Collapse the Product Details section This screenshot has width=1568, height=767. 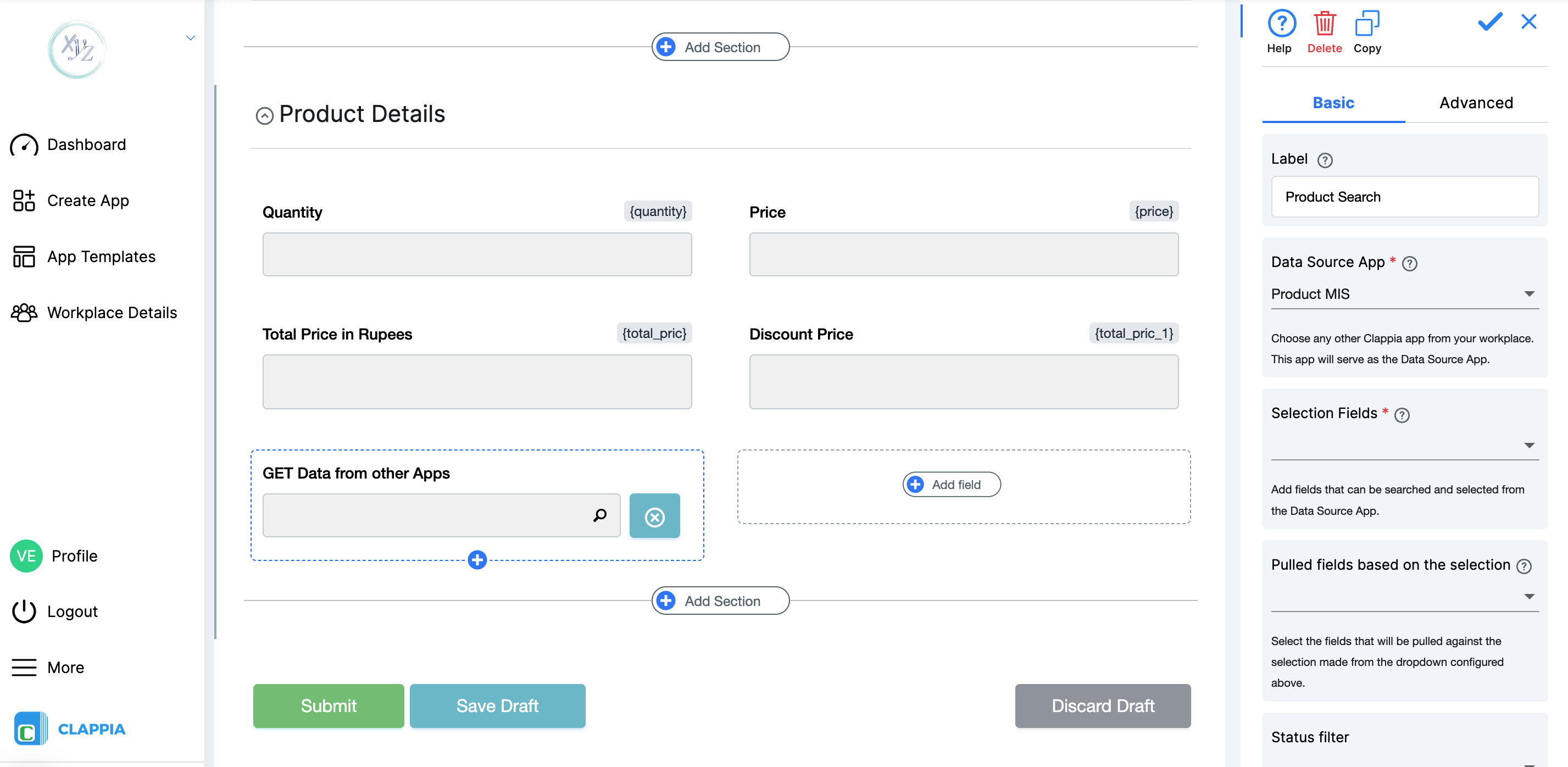(x=264, y=116)
